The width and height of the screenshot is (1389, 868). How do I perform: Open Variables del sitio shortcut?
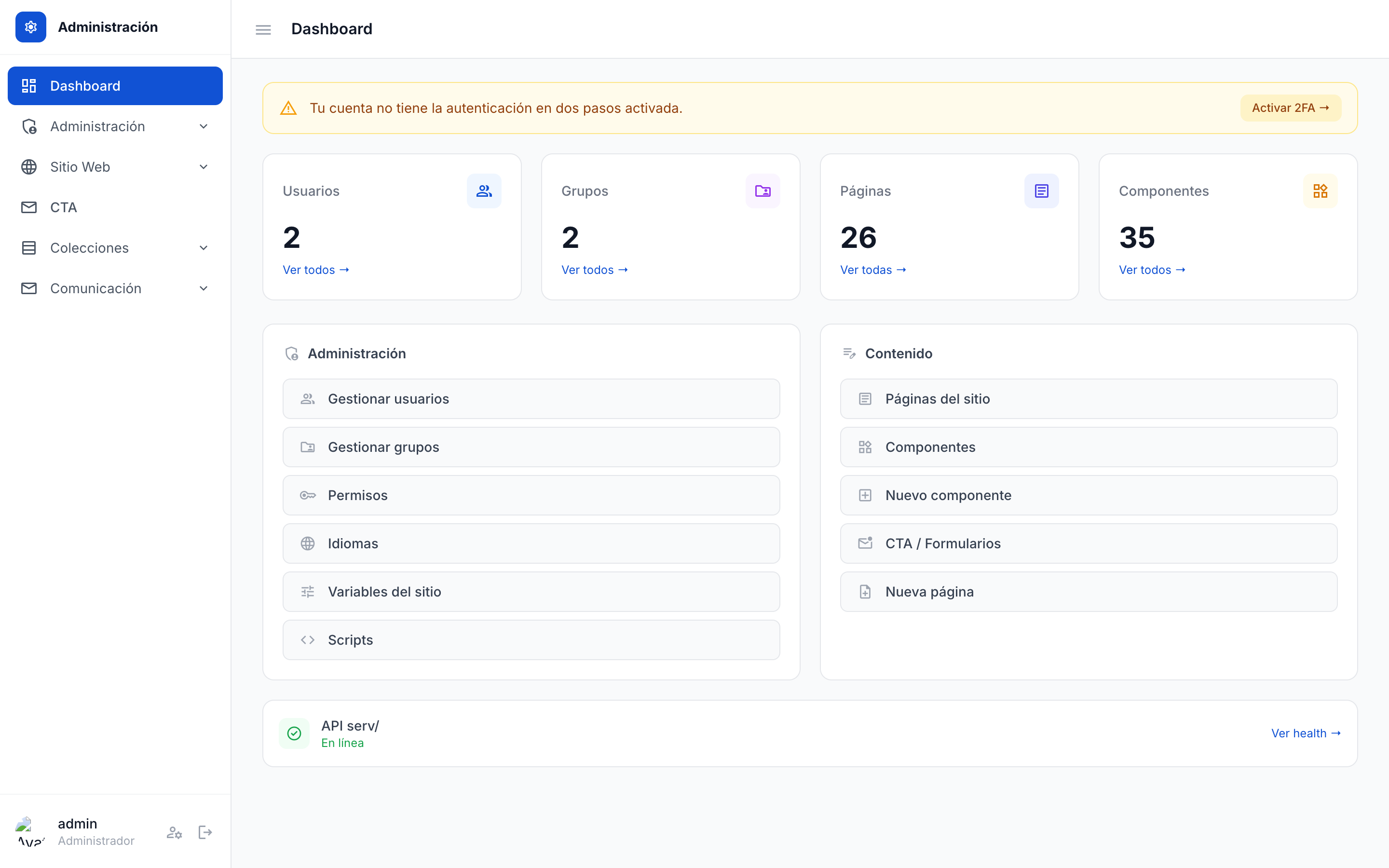tap(531, 592)
